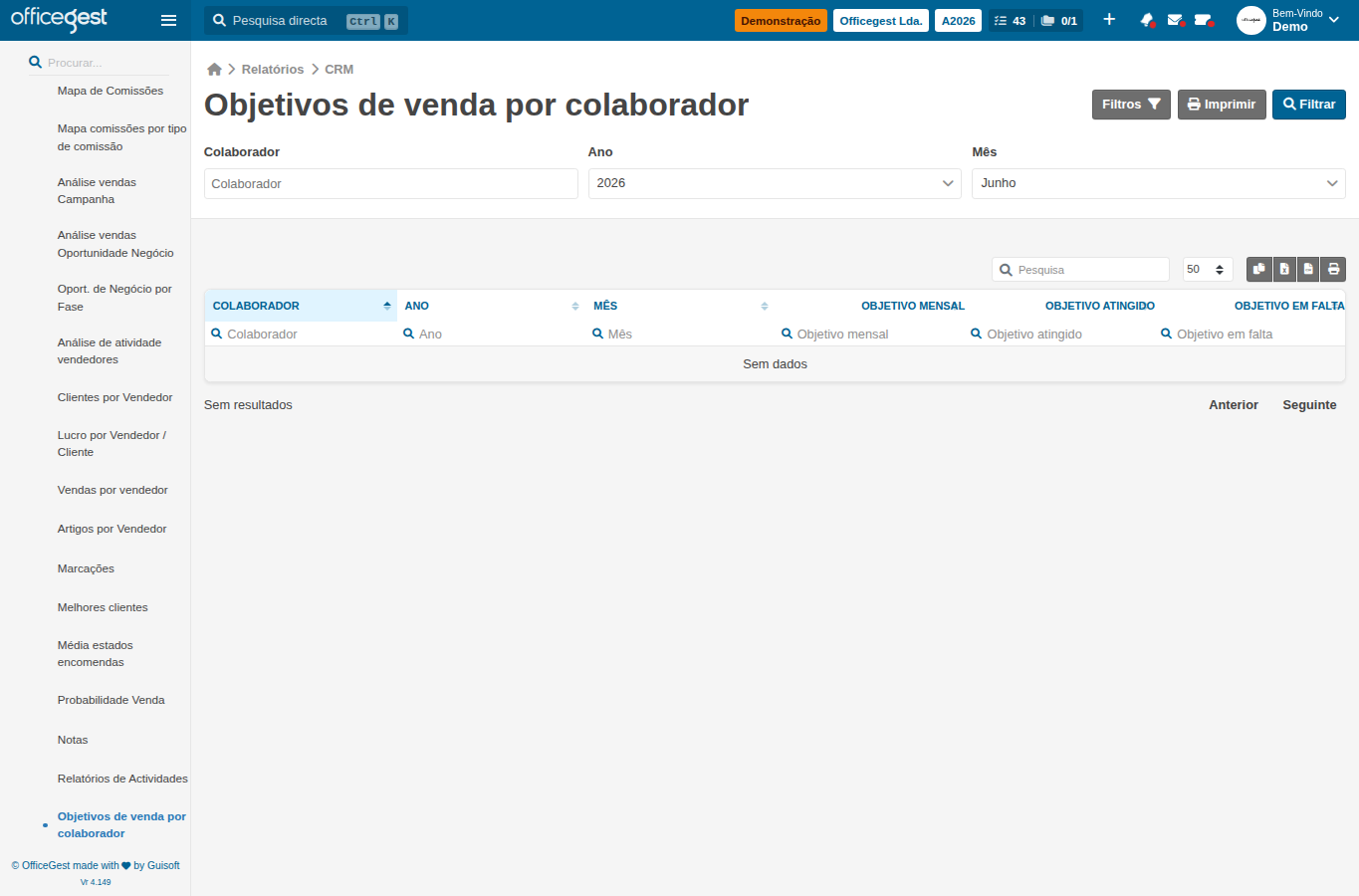
Task: Sort by Colaborador column arrow
Action: point(387,306)
